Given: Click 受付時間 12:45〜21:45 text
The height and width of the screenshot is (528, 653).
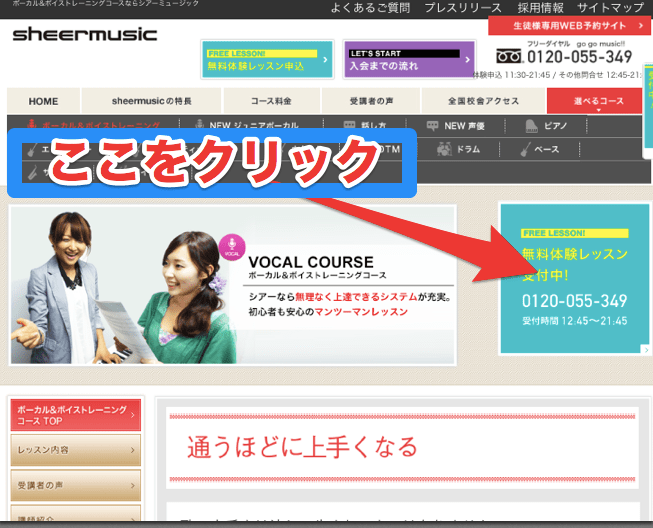Looking at the screenshot, I should [x=575, y=321].
